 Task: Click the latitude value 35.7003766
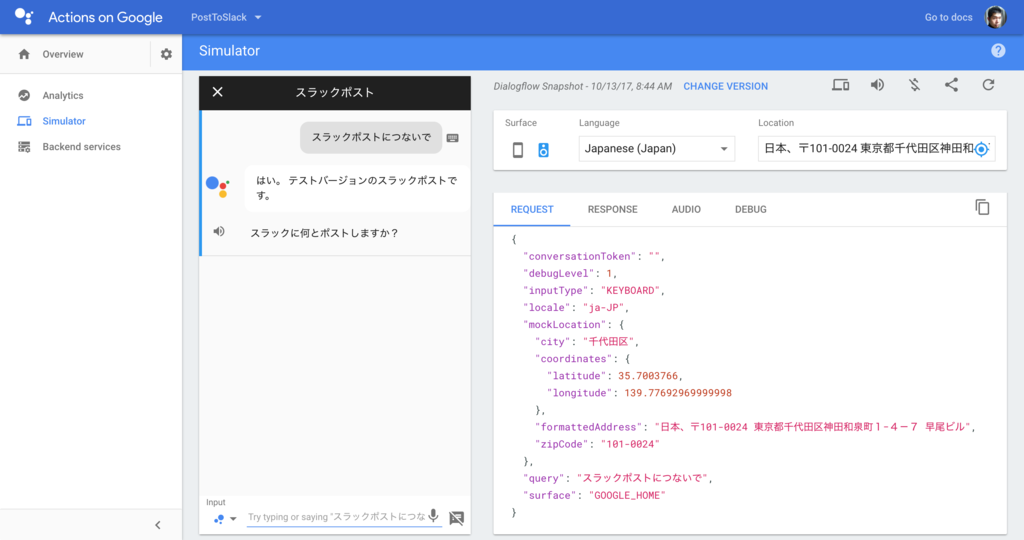(648, 375)
